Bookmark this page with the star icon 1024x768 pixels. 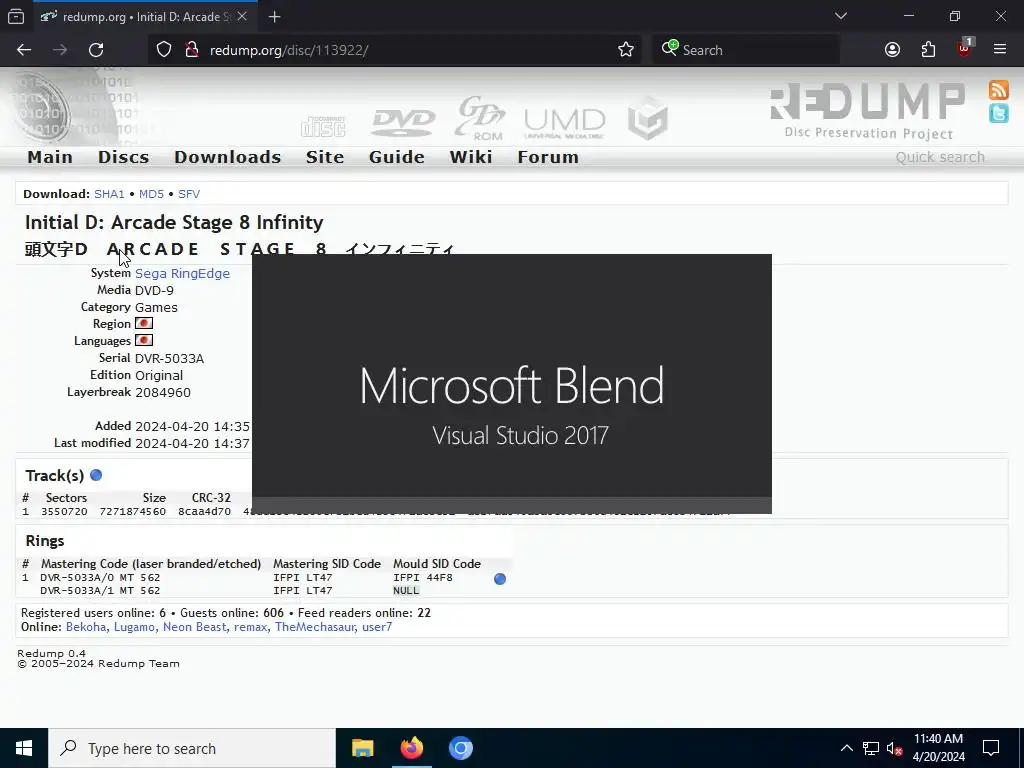[x=626, y=50]
